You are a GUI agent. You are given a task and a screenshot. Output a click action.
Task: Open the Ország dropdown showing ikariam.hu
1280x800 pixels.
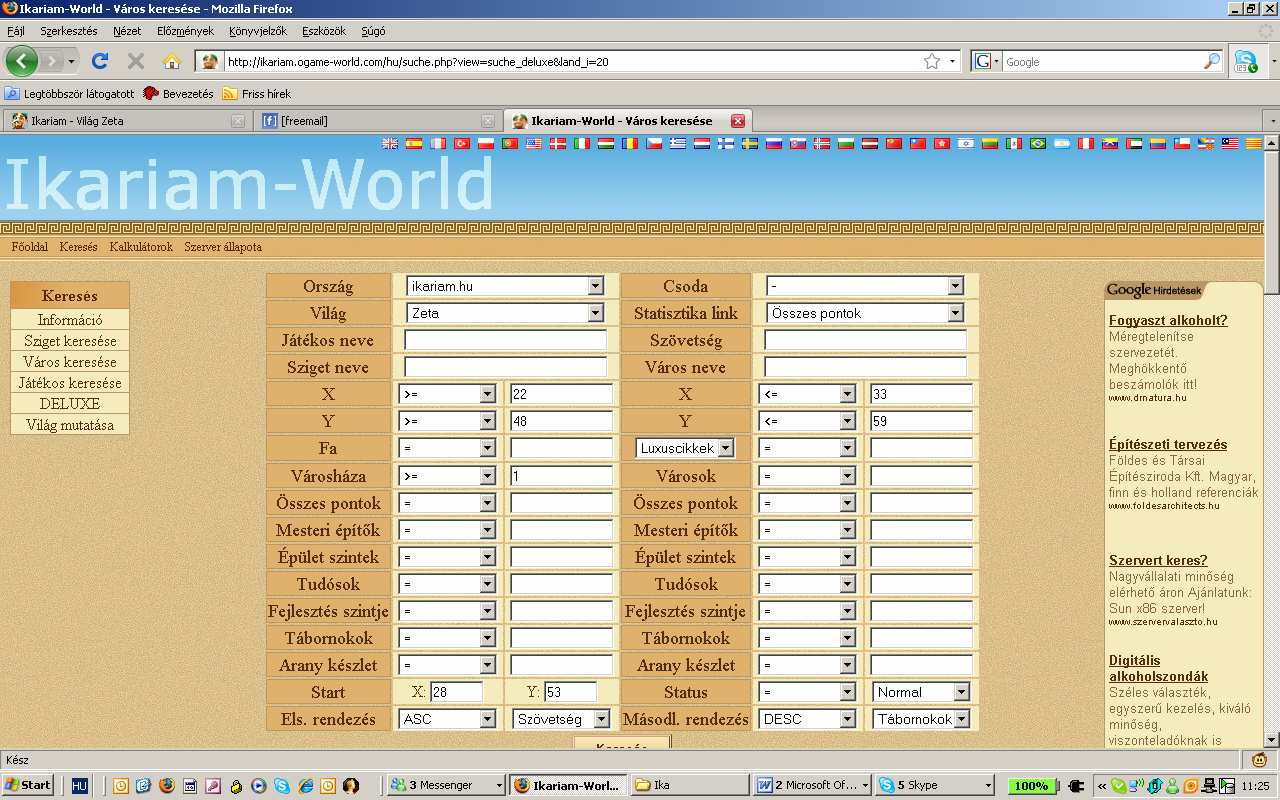[505, 286]
